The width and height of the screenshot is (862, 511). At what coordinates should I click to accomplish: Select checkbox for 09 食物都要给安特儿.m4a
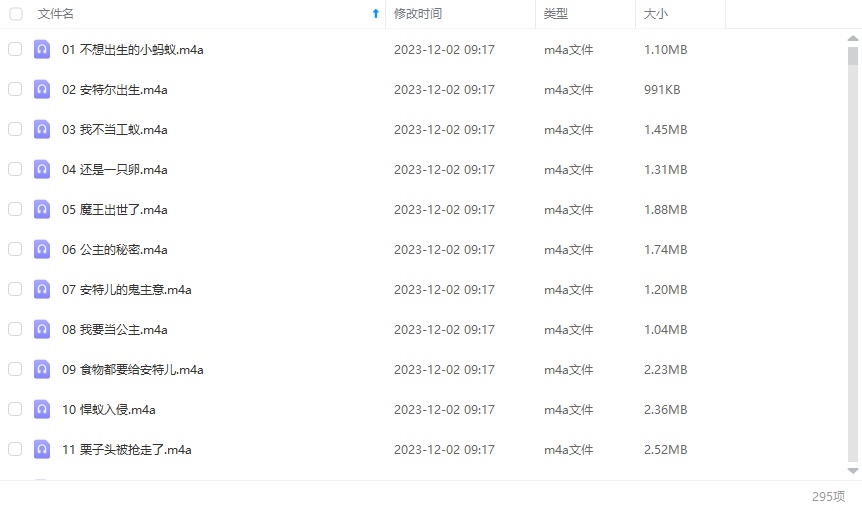[x=15, y=369]
